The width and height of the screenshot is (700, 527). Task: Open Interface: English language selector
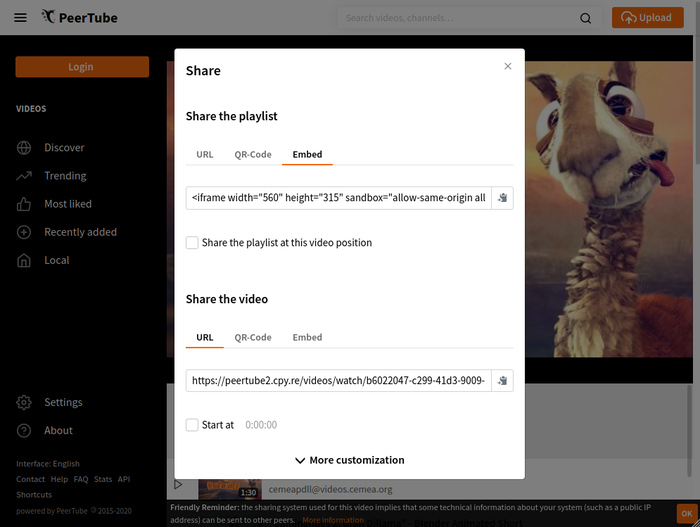click(48, 464)
